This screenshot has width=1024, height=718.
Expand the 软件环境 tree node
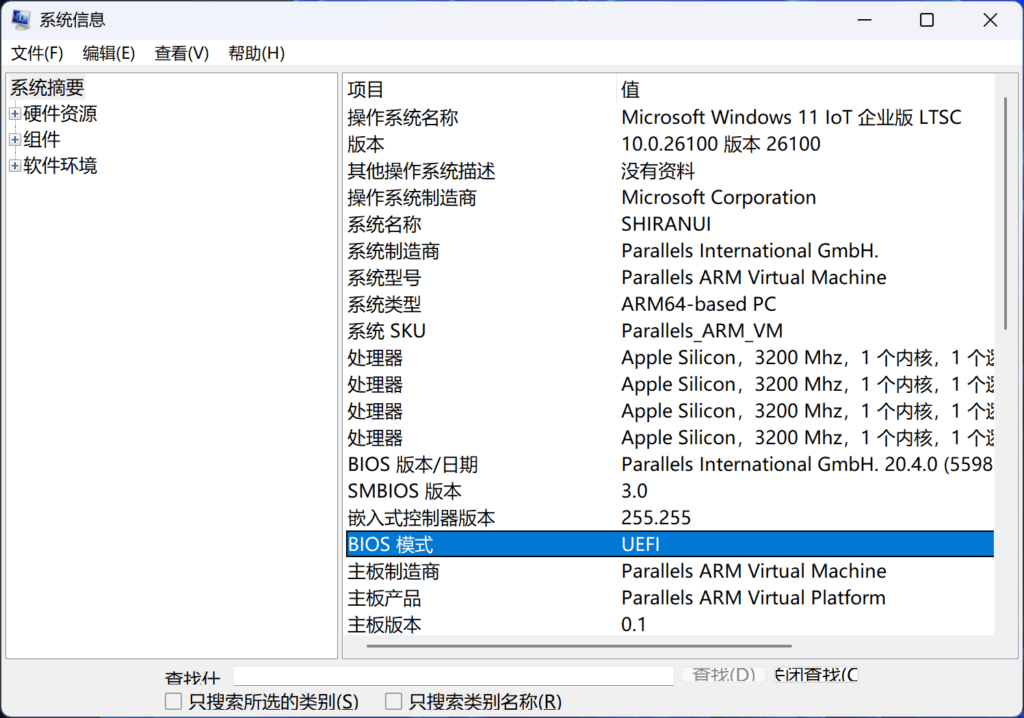[x=15, y=166]
